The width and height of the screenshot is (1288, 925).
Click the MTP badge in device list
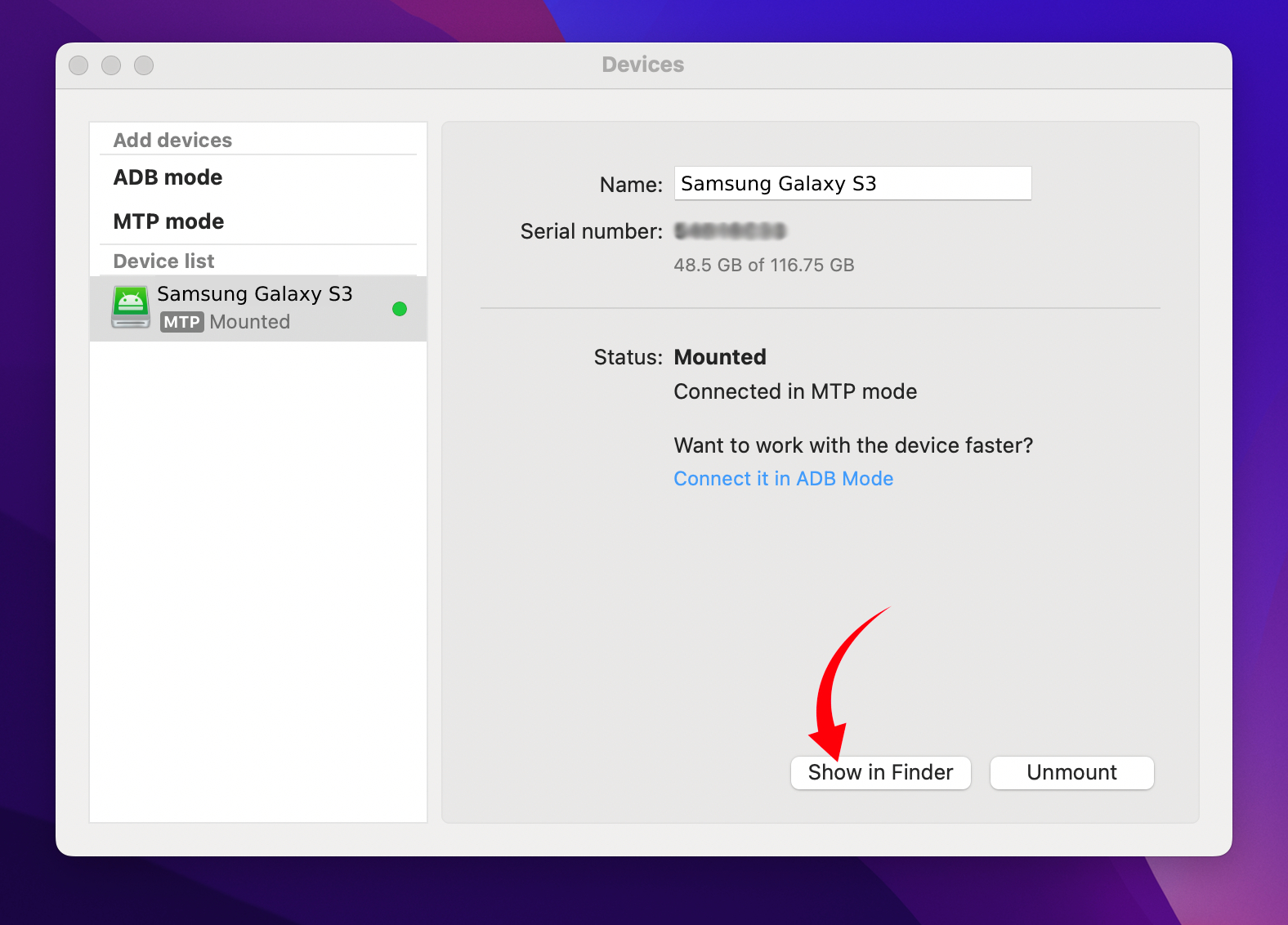181,322
